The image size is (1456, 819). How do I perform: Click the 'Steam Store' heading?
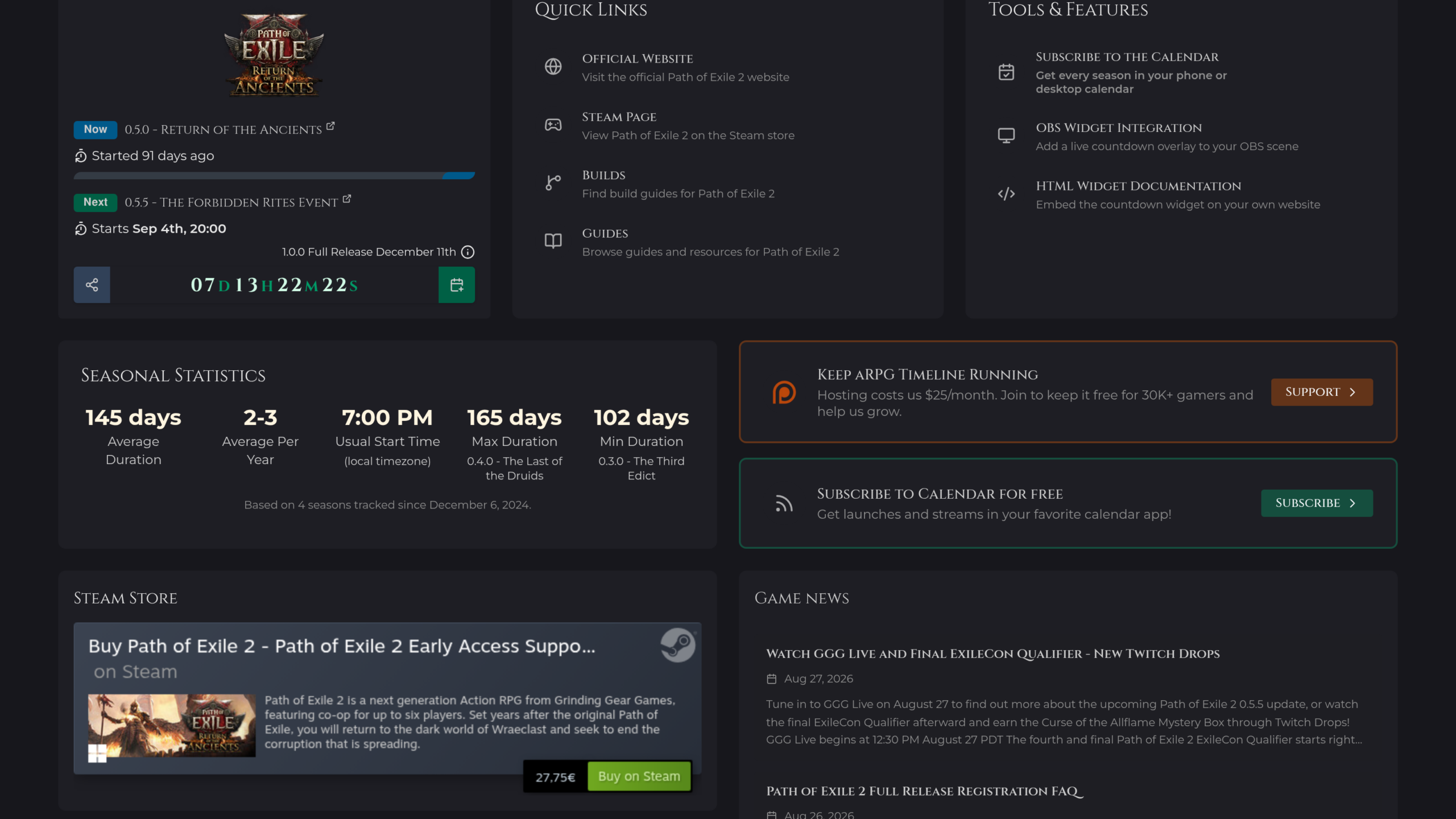pyautogui.click(x=125, y=598)
